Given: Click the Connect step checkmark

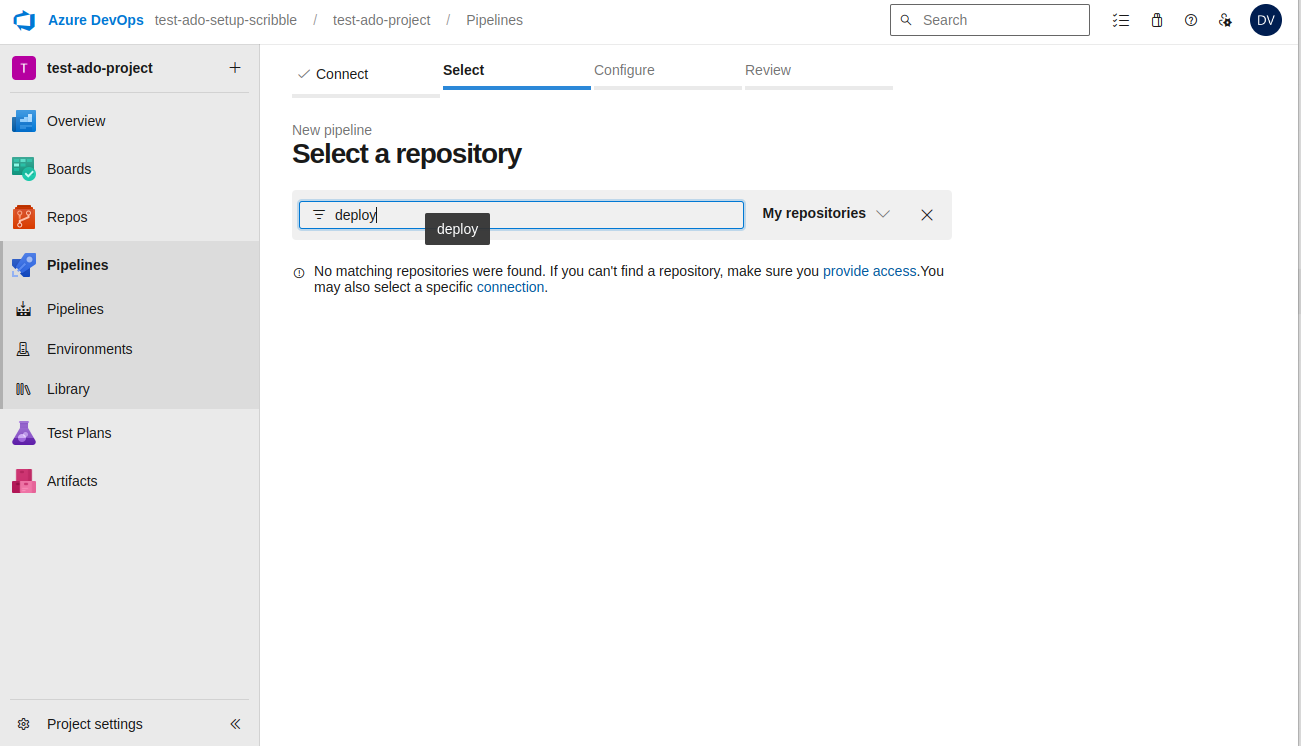Looking at the screenshot, I should (x=304, y=74).
